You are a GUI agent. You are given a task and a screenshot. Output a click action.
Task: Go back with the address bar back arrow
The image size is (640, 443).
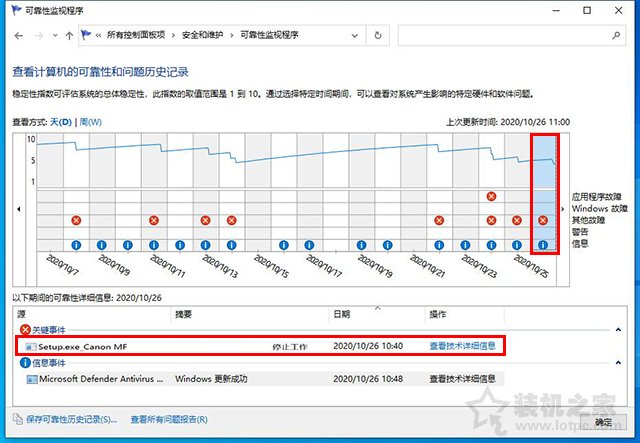pyautogui.click(x=19, y=36)
